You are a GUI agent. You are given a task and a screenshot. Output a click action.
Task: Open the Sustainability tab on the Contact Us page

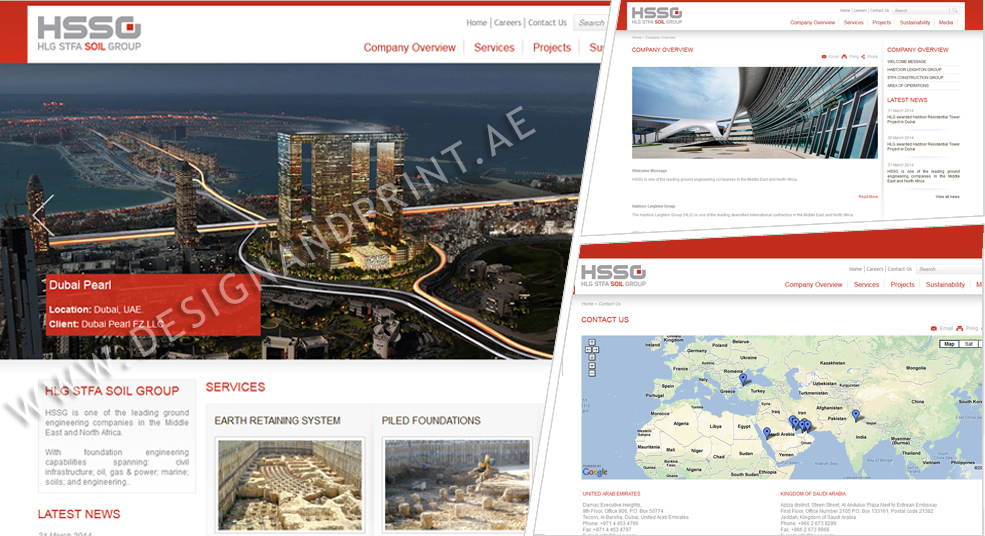tap(945, 284)
